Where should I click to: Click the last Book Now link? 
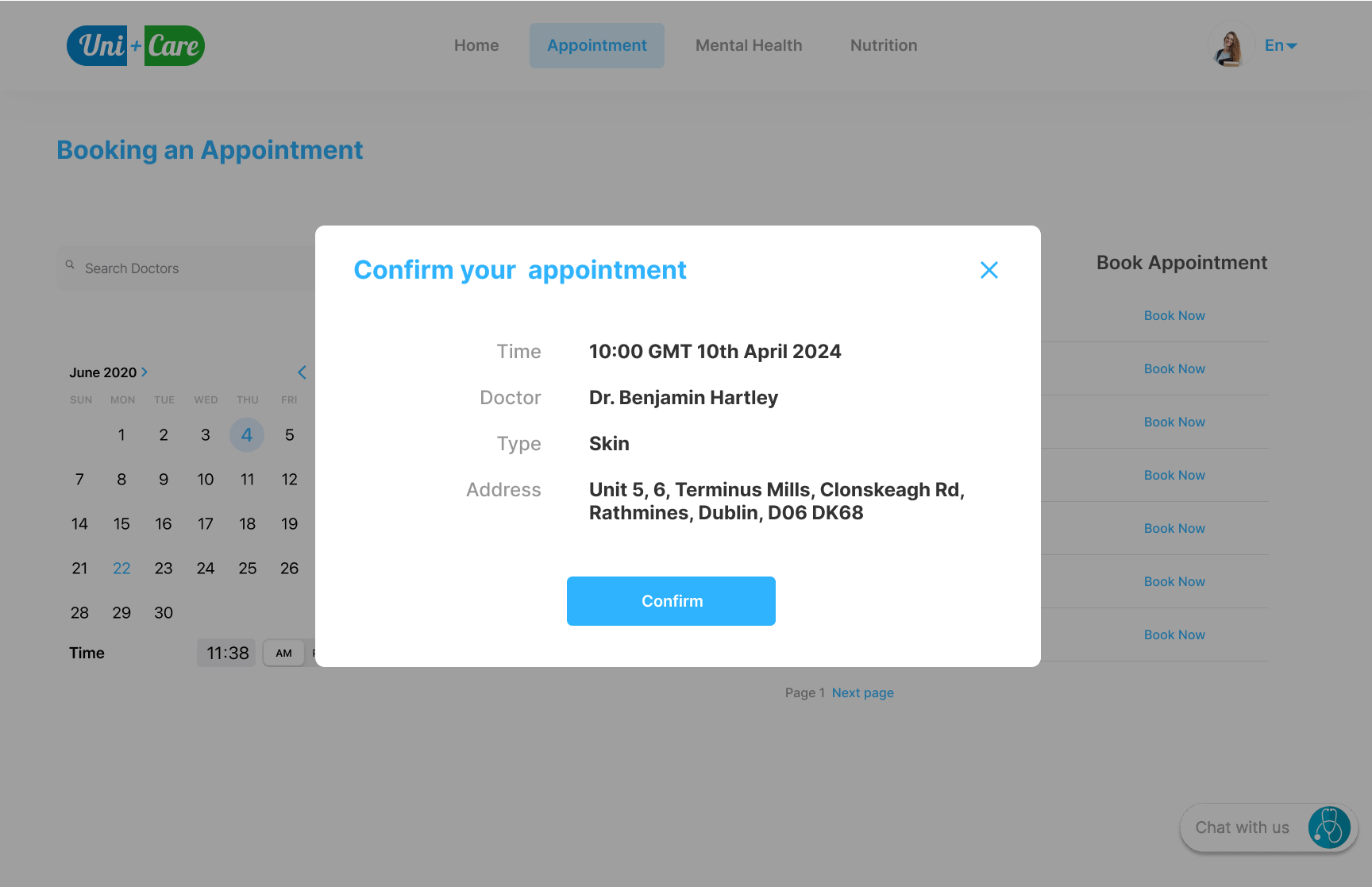[x=1174, y=634]
